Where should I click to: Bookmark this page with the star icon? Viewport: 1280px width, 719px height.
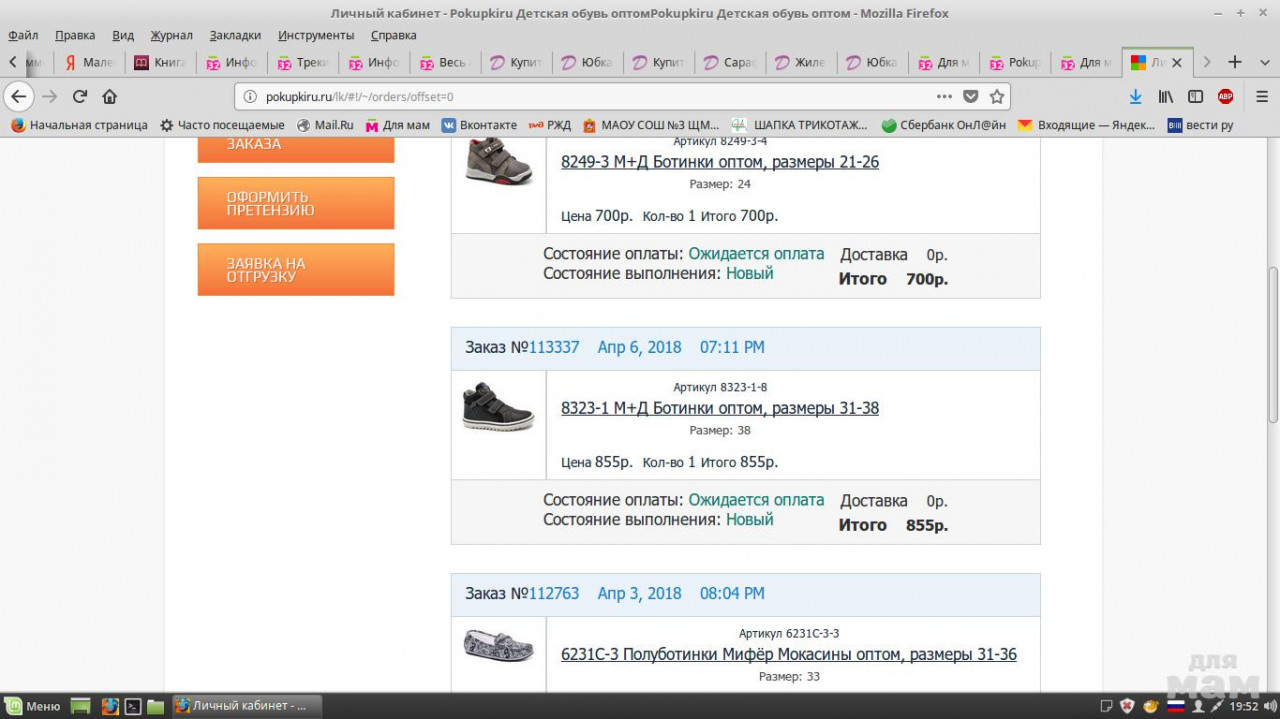click(996, 97)
